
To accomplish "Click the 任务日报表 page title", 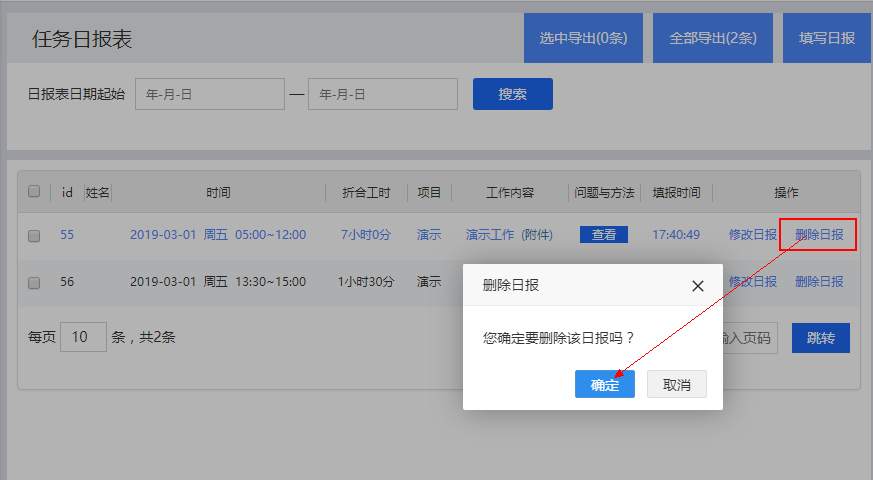I will point(82,39).
